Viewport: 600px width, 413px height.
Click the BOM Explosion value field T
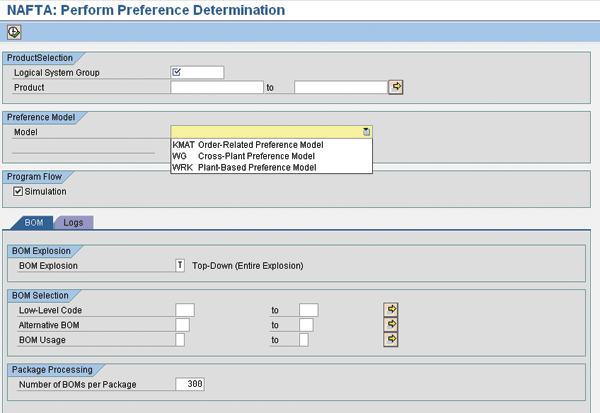(x=180, y=266)
